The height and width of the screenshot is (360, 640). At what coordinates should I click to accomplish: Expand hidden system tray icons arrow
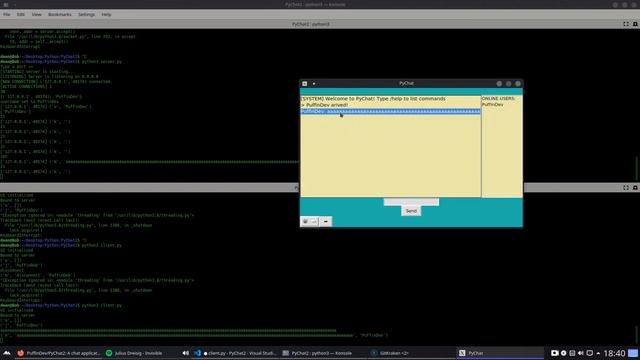tap(598, 353)
